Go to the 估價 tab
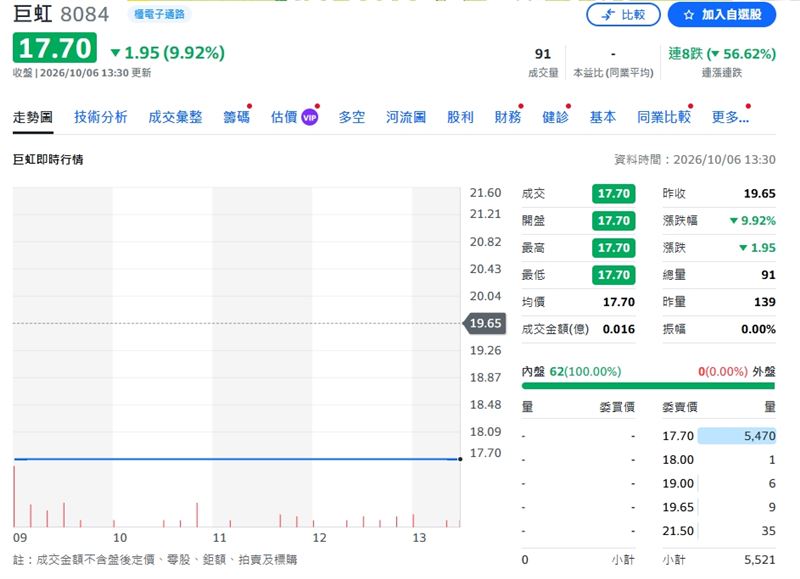 pyautogui.click(x=284, y=117)
